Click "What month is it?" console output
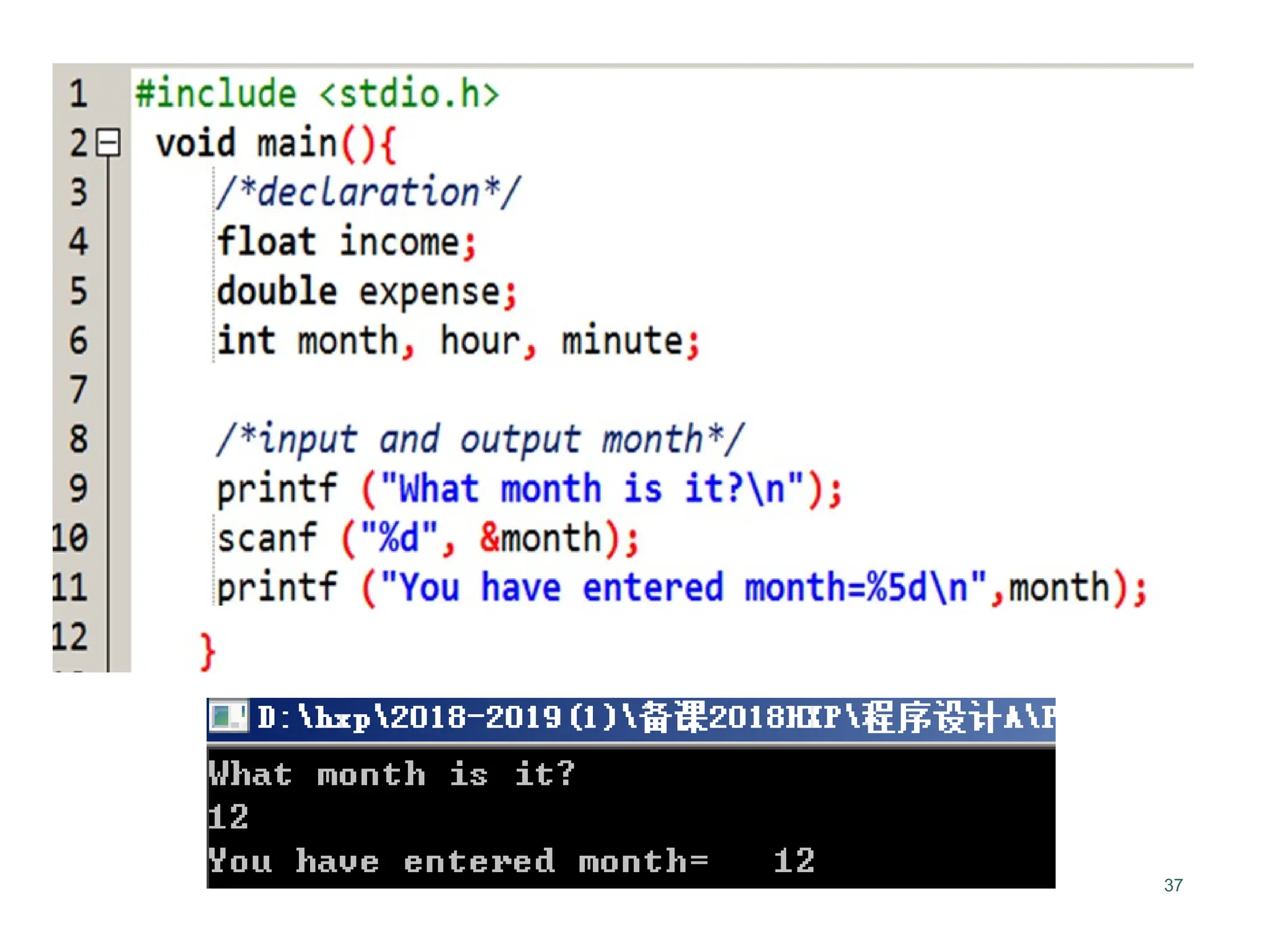This screenshot has width=1270, height=952. click(392, 774)
